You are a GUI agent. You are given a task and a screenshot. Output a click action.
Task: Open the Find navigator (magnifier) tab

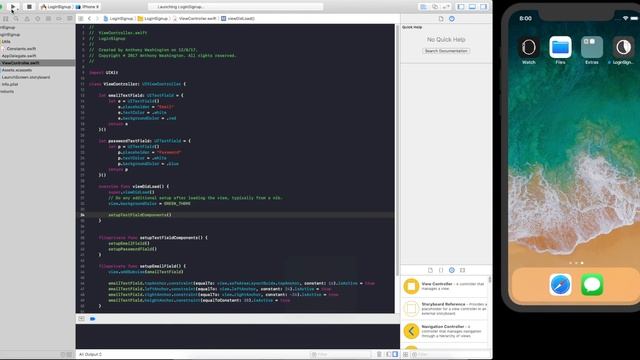click(x=16, y=19)
